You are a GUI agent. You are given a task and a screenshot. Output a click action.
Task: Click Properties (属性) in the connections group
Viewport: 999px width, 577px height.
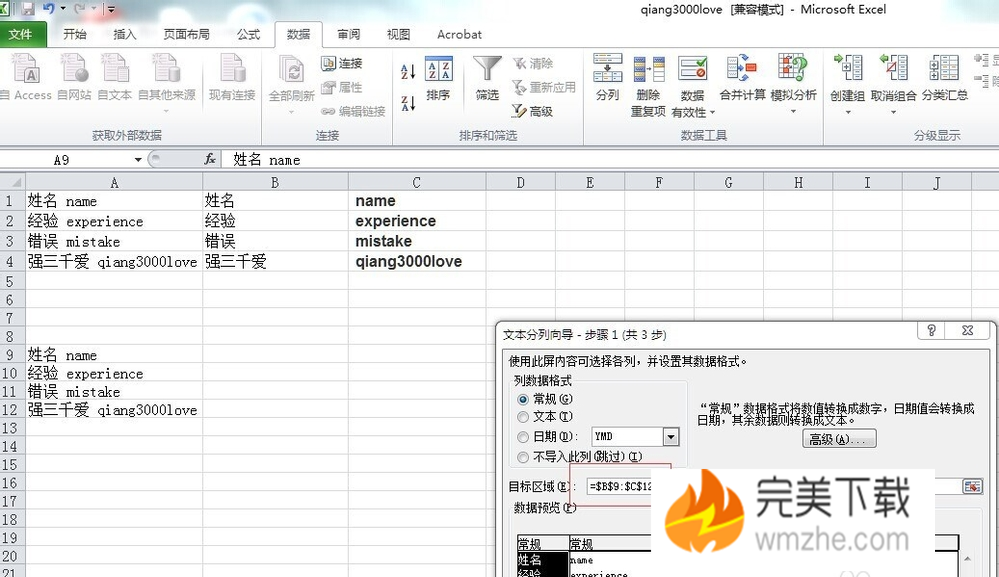(342, 87)
